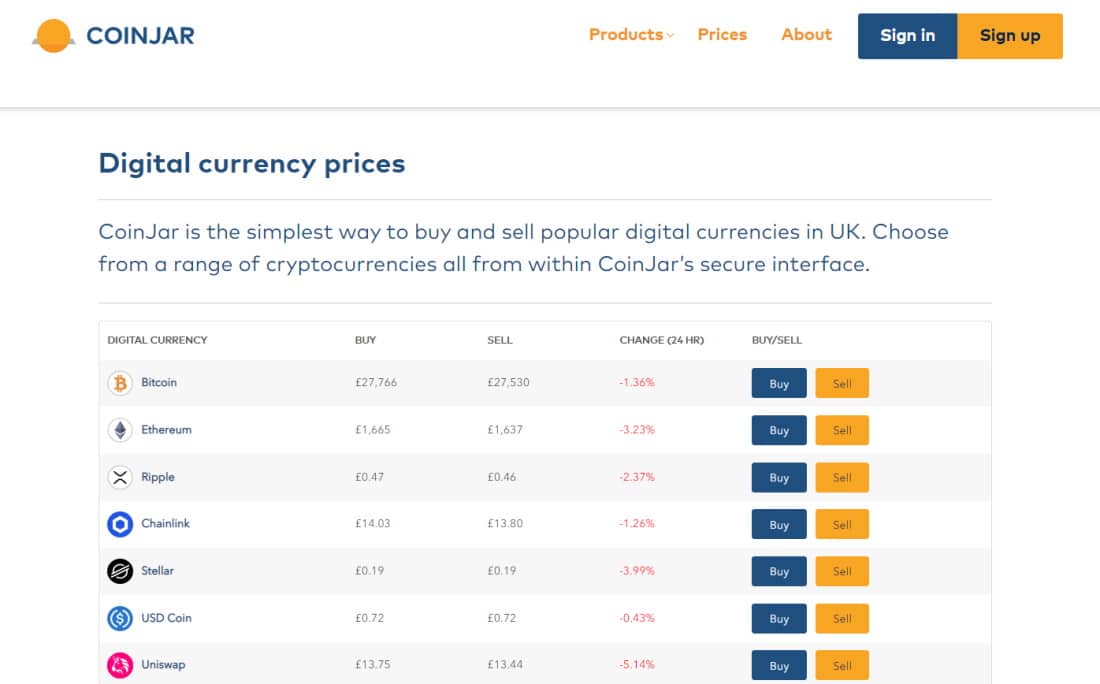The width and height of the screenshot is (1100, 684).
Task: Click the Change (24 hr) column header
Action: coord(661,340)
